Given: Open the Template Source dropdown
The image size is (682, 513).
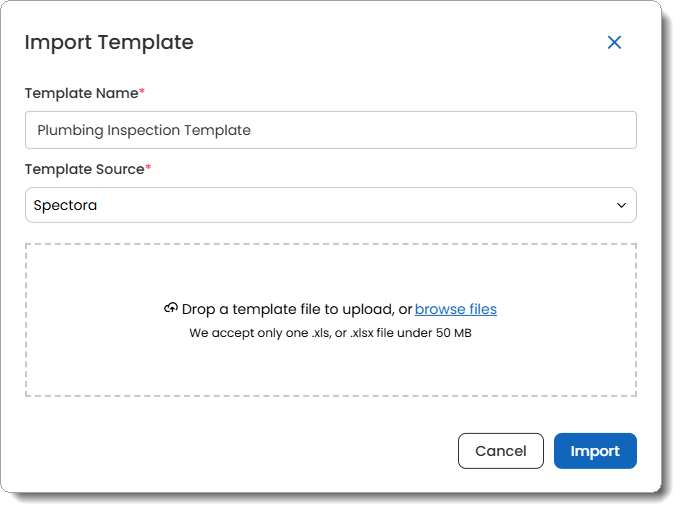Looking at the screenshot, I should tap(330, 205).
